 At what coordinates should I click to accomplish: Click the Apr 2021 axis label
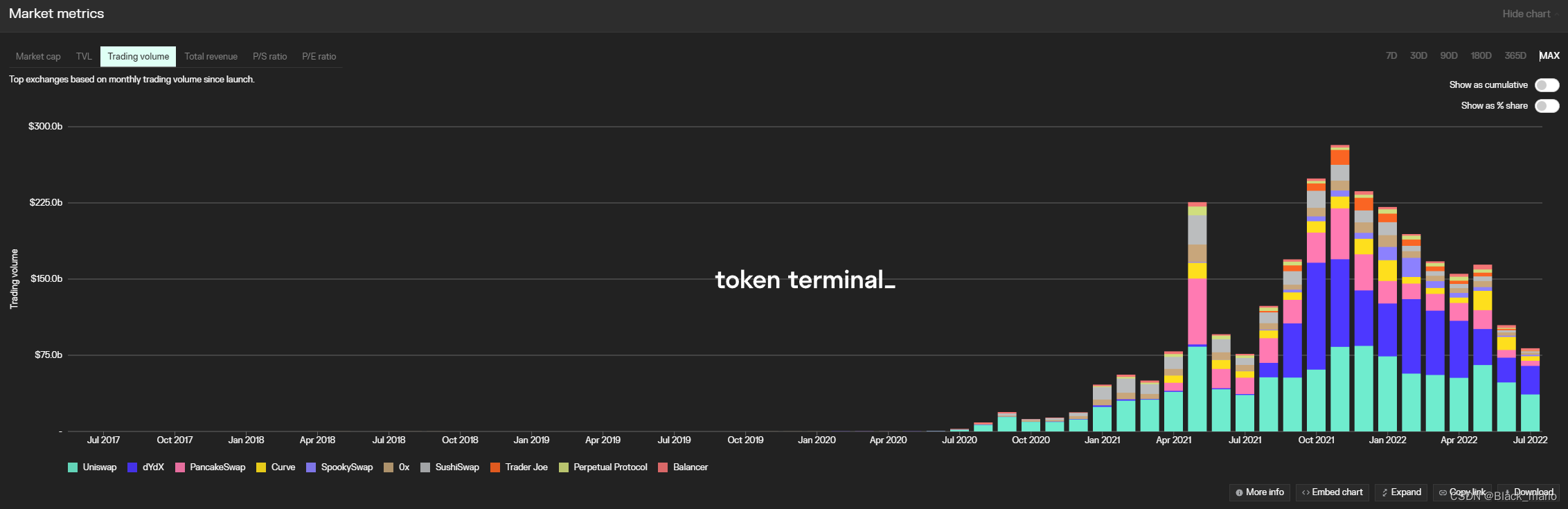[x=1173, y=440]
